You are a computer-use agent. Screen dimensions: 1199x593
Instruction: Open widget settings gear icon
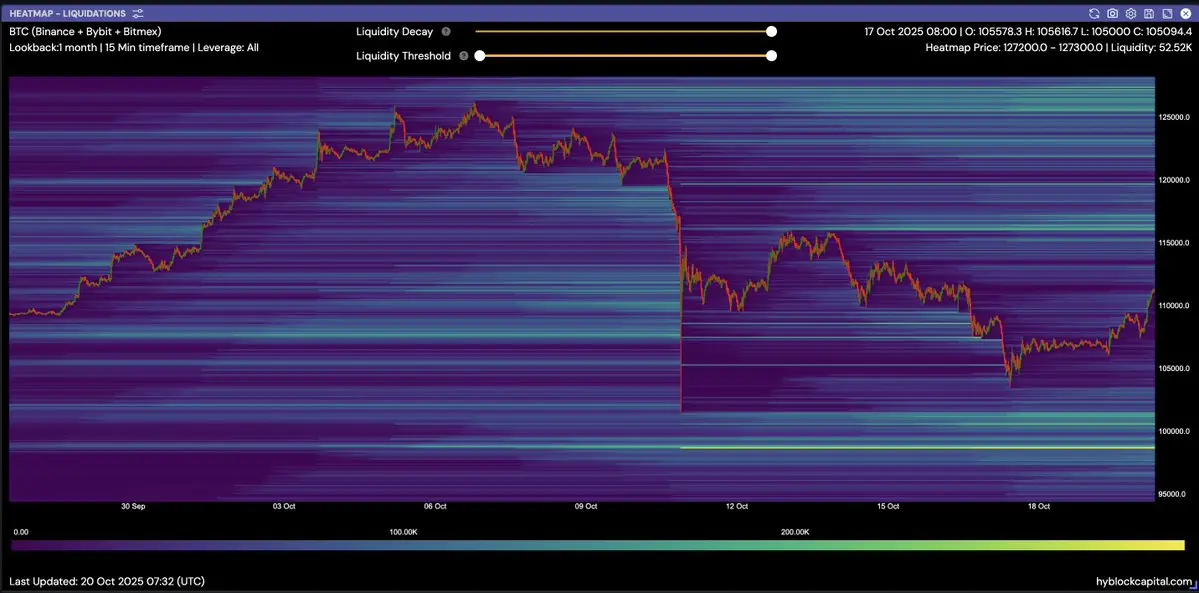[1131, 14]
